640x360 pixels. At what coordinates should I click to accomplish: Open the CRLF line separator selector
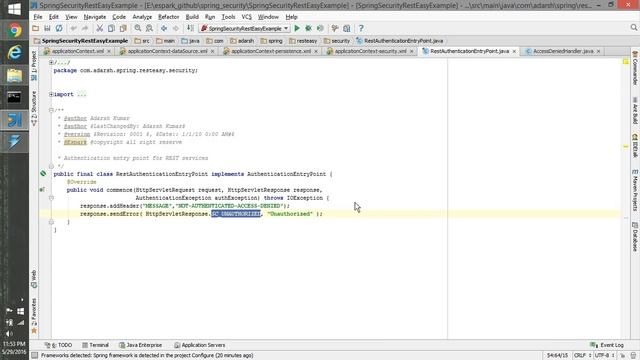click(x=582, y=356)
